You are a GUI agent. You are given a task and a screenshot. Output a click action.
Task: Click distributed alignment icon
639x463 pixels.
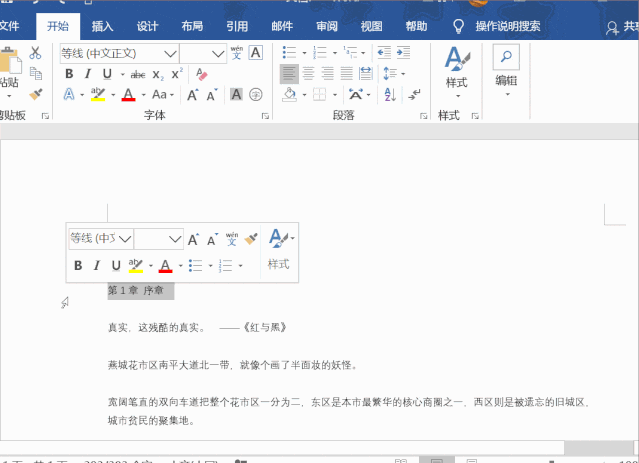click(x=366, y=74)
